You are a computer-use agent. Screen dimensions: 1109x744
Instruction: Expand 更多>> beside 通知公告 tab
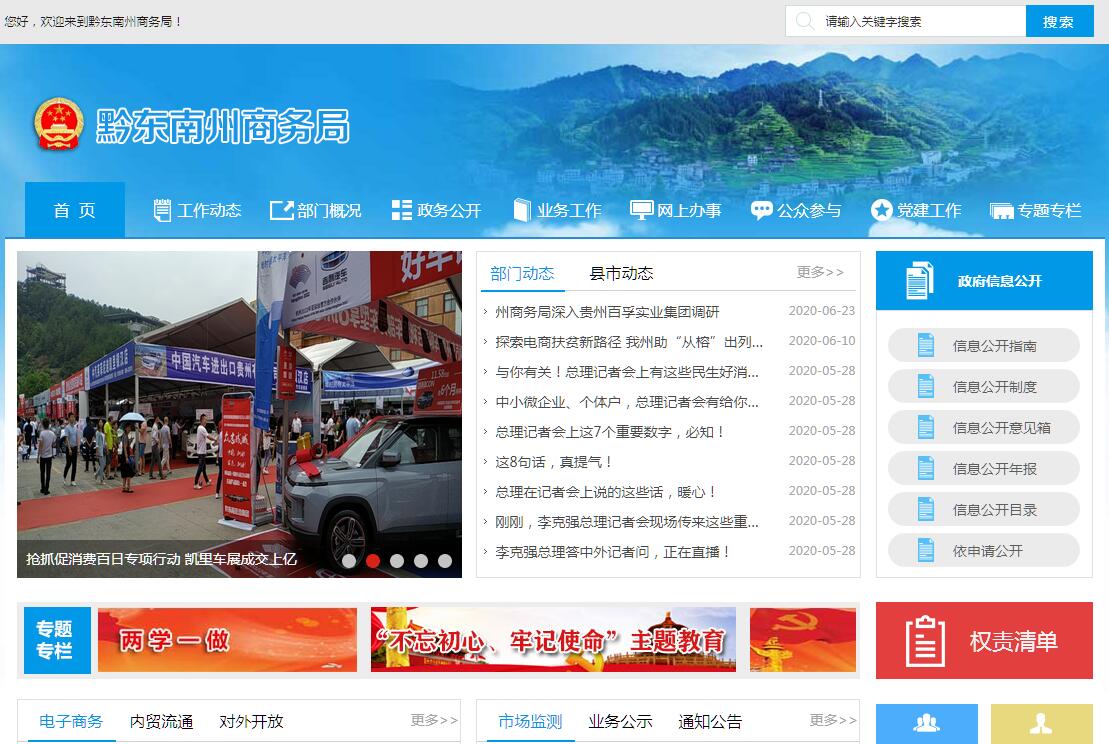tap(833, 720)
